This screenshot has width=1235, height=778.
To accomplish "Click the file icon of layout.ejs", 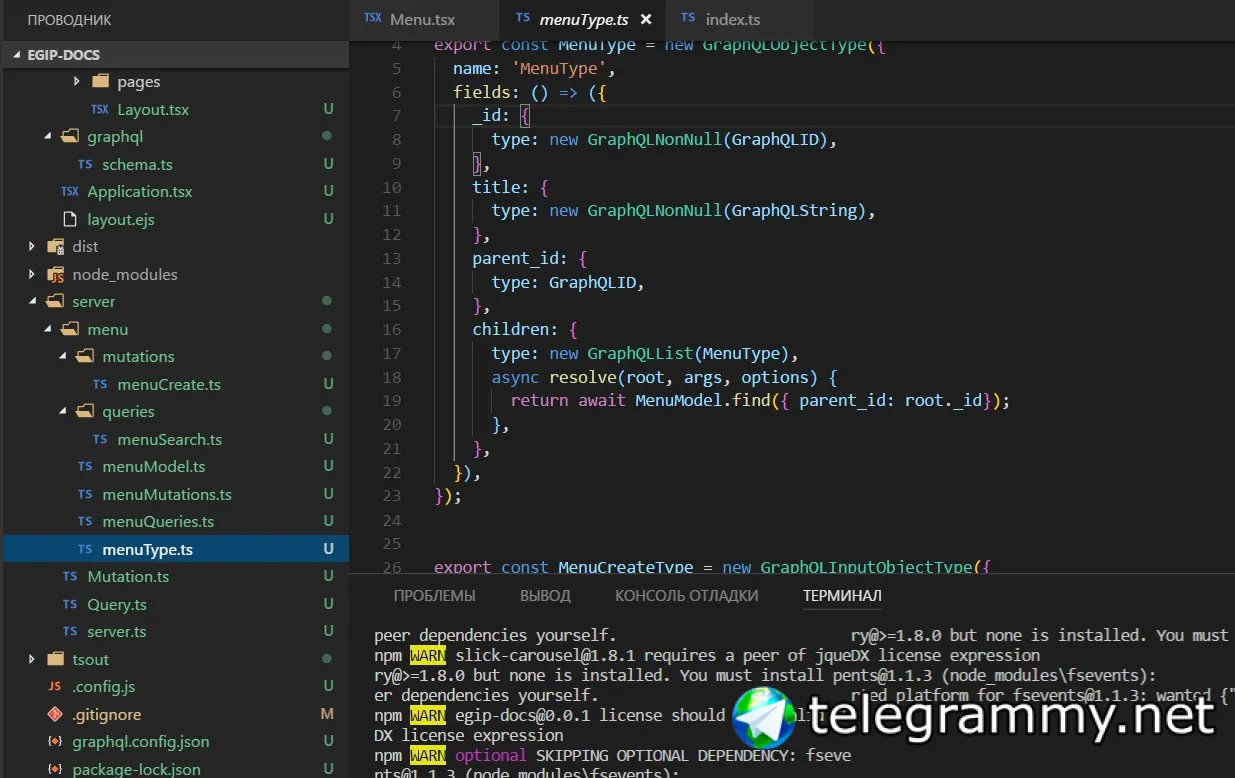I will click(69, 219).
